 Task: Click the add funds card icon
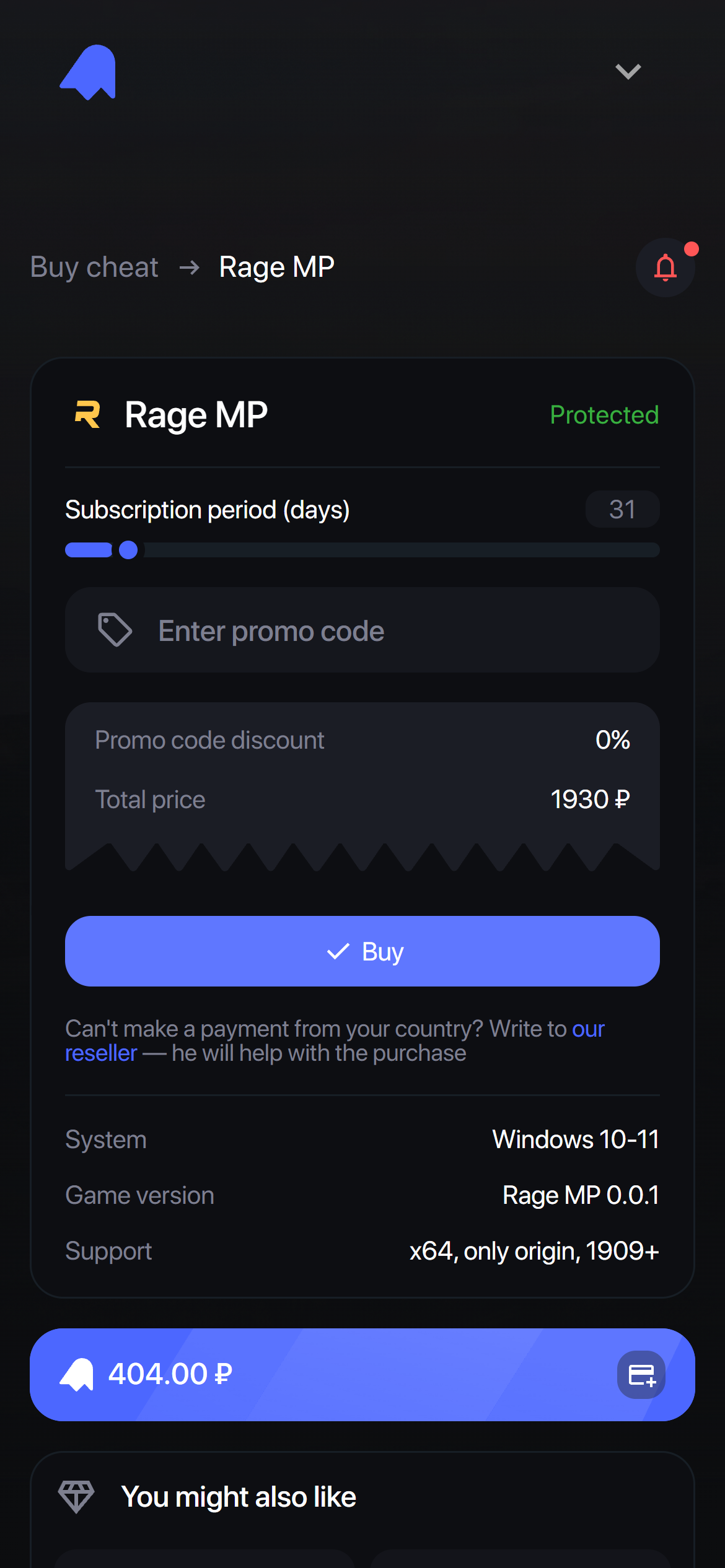point(641,1375)
